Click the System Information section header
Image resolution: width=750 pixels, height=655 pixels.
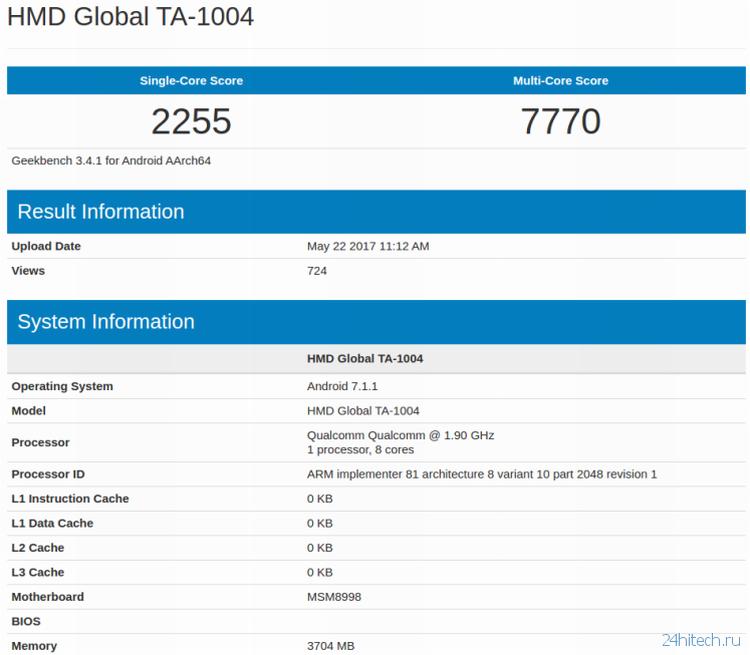click(106, 321)
